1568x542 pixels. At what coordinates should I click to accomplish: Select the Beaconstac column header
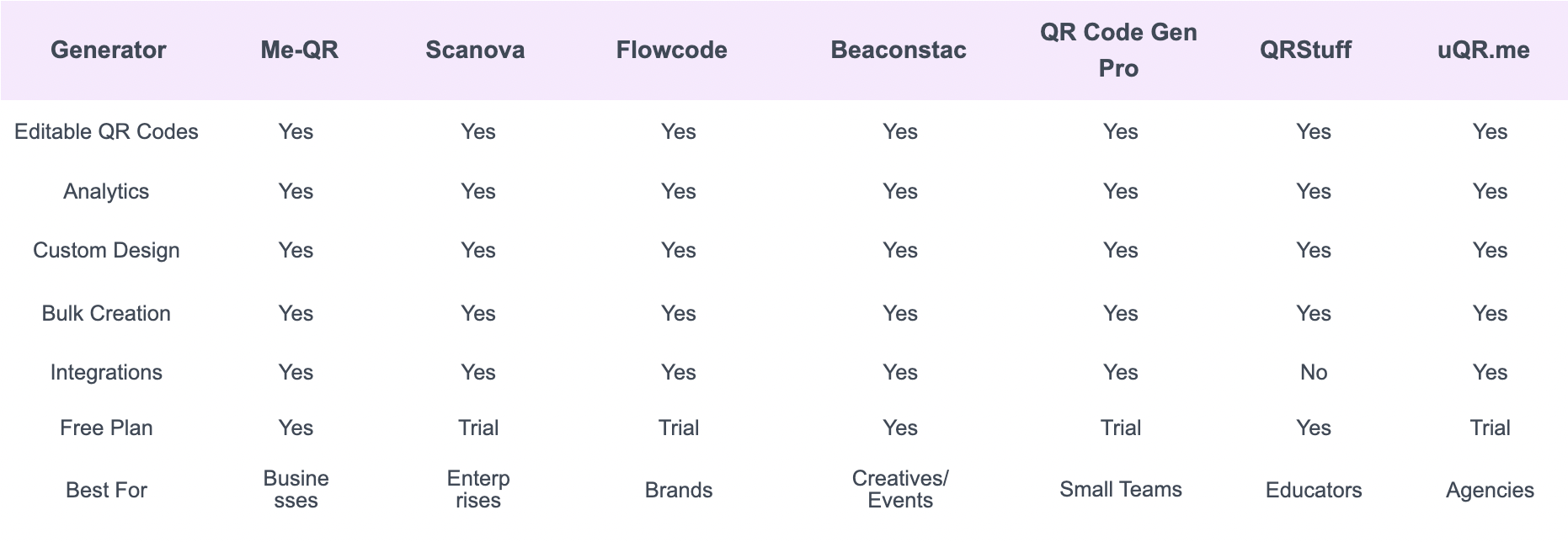898,50
